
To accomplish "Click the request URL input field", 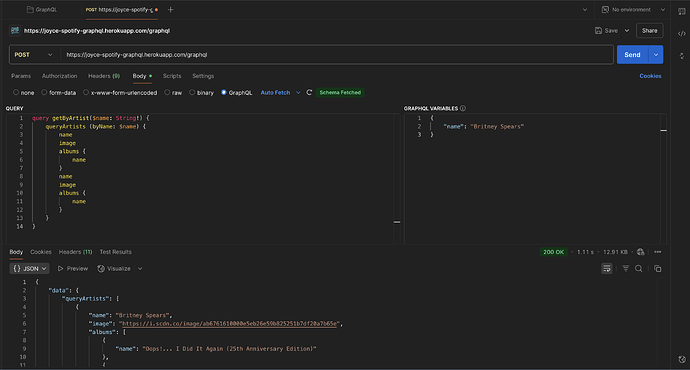I will [337, 55].
